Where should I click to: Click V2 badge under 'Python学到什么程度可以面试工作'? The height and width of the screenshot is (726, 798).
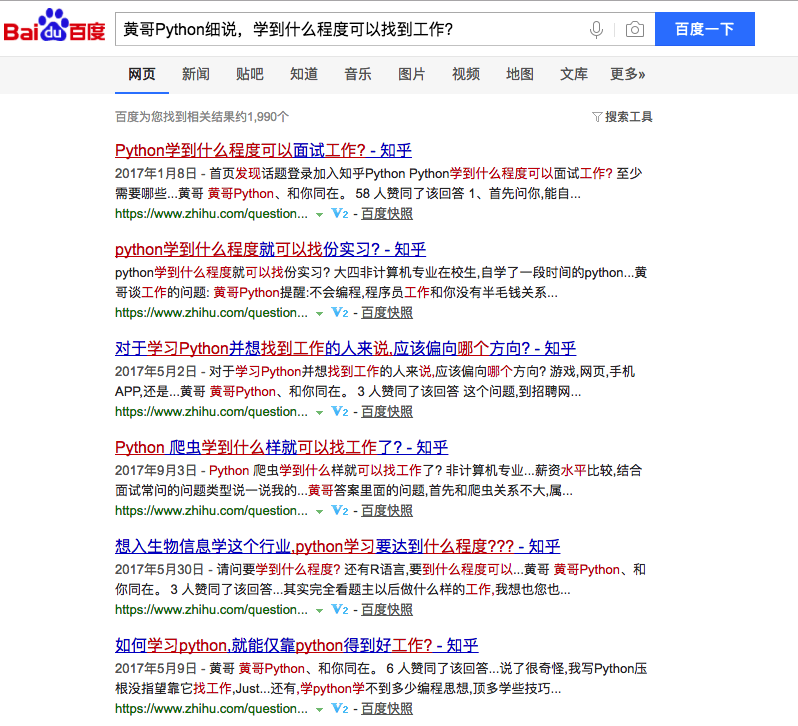click(340, 214)
